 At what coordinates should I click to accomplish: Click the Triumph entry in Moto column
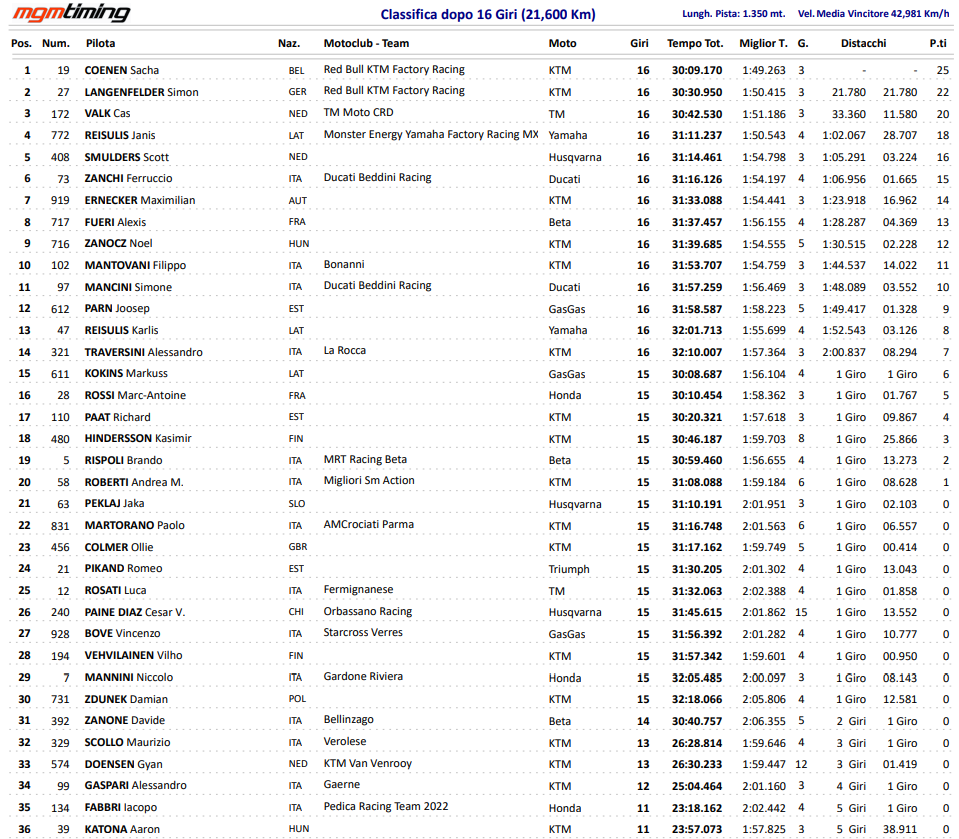click(568, 568)
